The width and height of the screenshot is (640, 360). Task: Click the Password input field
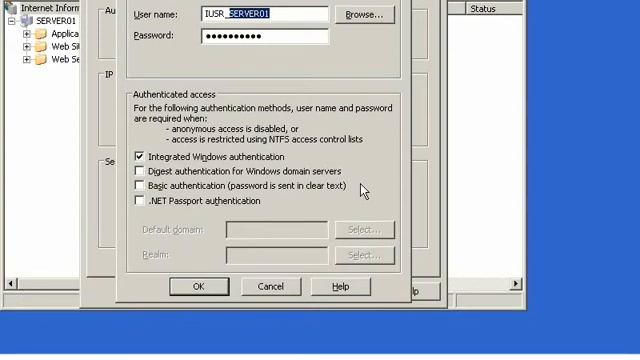[265, 36]
